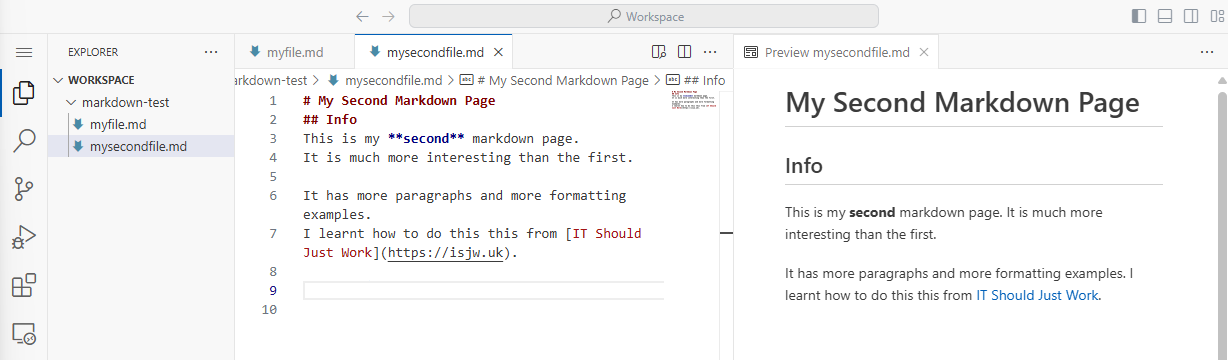This screenshot has height=360, width=1228.
Task: Open the customize layout icon
Action: 1217,16
